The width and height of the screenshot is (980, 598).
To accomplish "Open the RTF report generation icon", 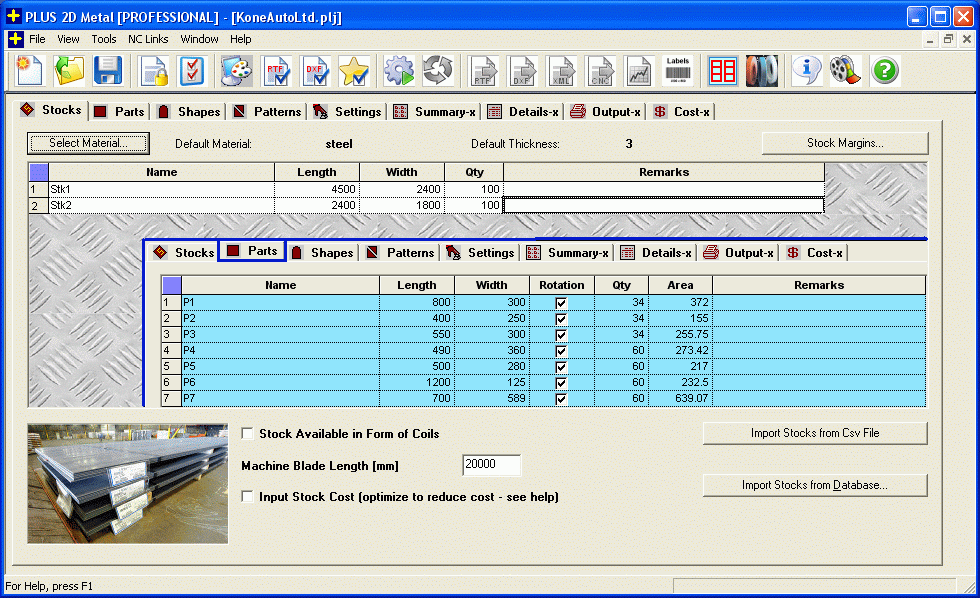I will pos(277,71).
